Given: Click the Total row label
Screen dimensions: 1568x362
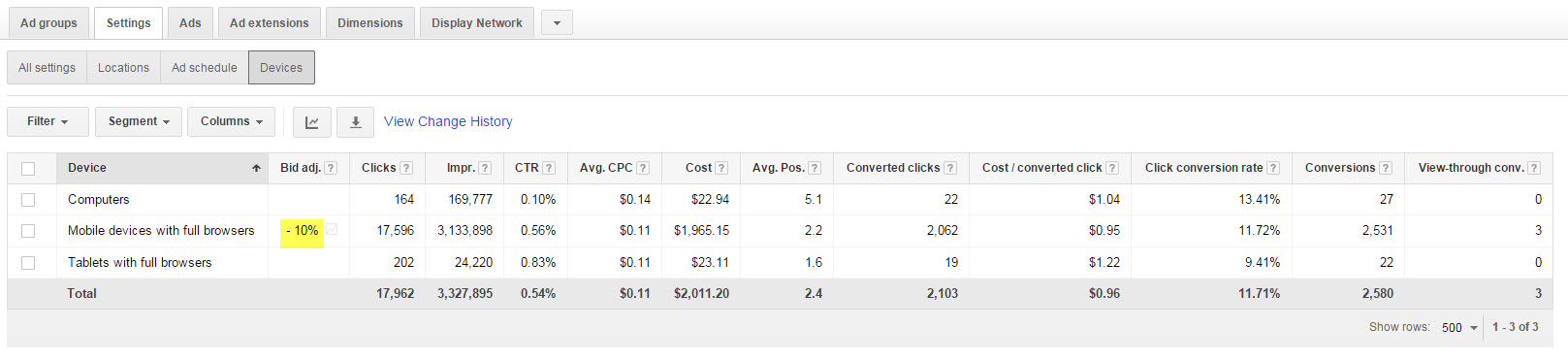Looking at the screenshot, I should click(x=81, y=294).
